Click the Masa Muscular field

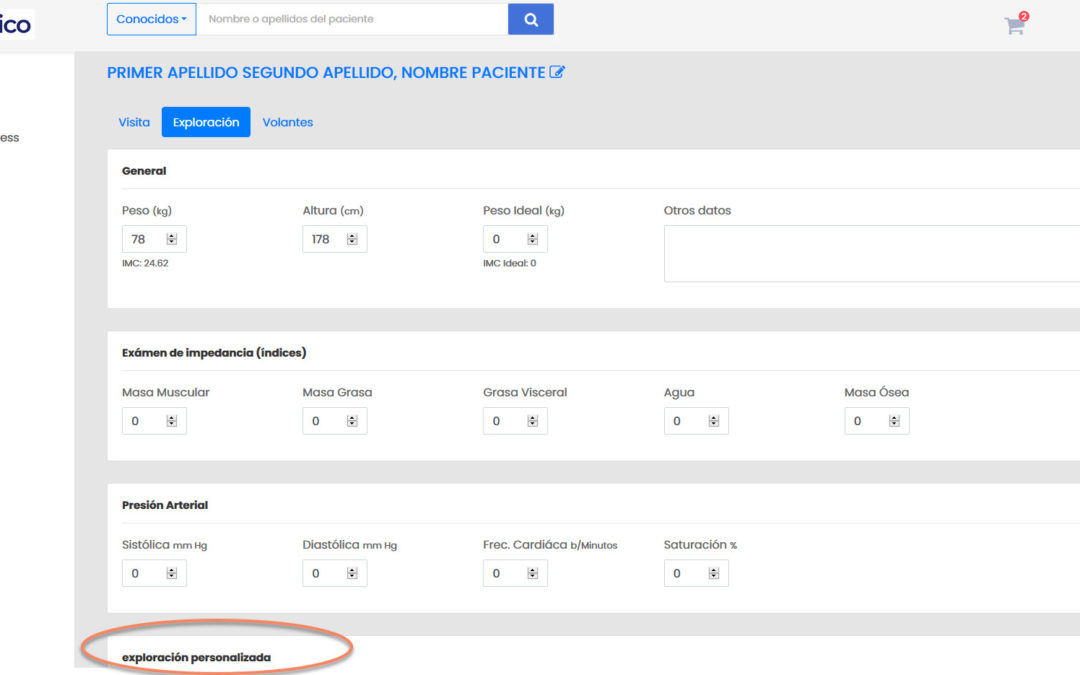tap(154, 421)
